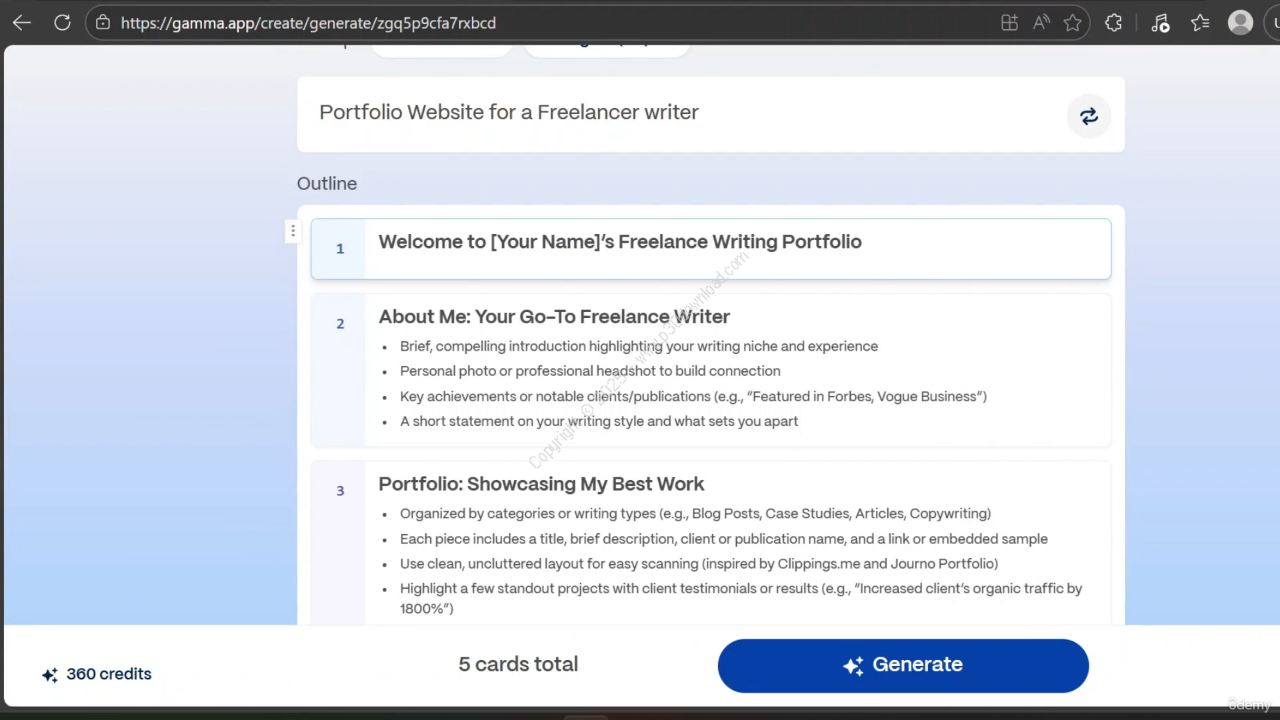Click the read aloud icon in address bar
Viewport: 1280px width, 720px height.
(1041, 23)
